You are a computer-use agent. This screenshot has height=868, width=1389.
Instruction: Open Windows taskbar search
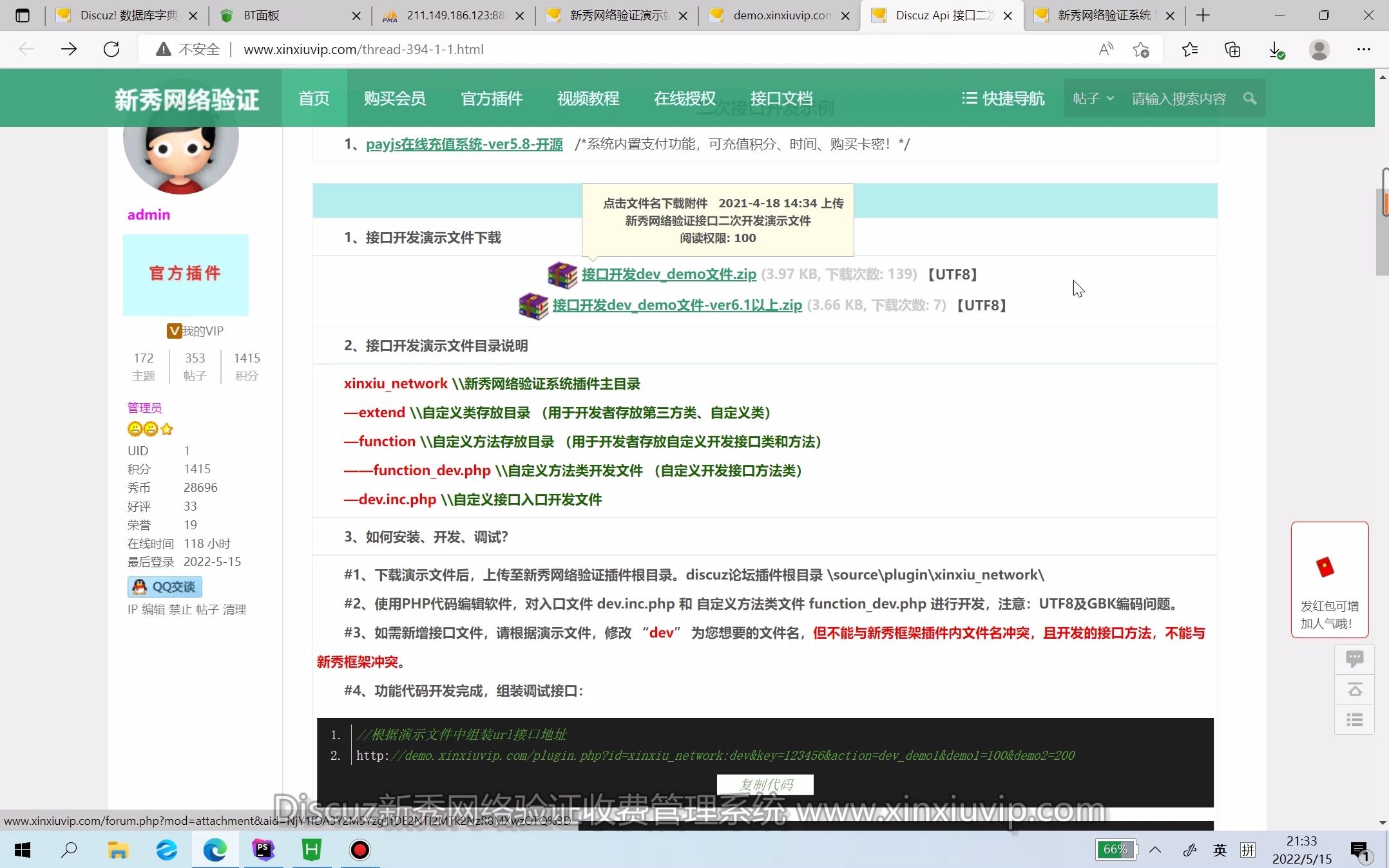(x=69, y=850)
